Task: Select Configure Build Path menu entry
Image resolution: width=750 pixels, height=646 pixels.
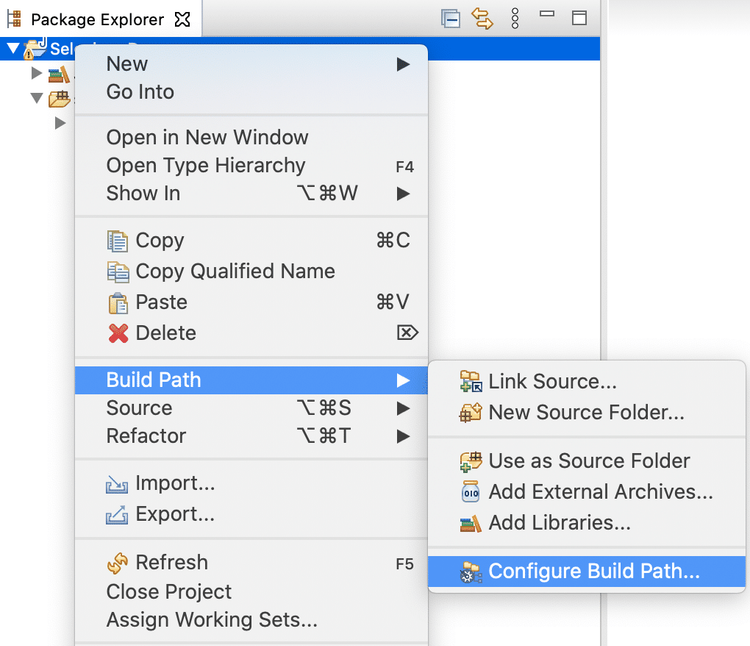Action: (x=593, y=572)
